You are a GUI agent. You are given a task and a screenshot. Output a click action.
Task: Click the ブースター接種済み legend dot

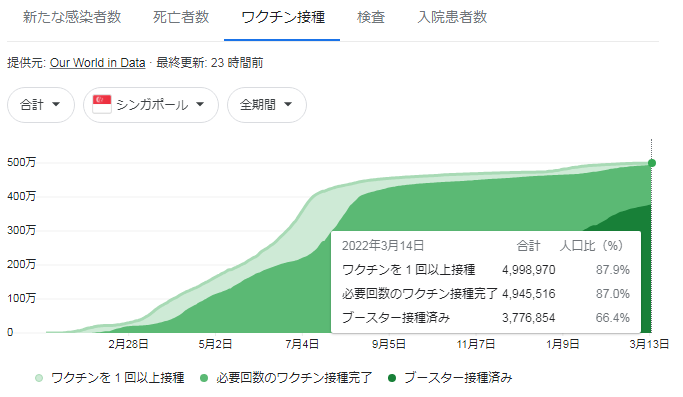point(392,378)
